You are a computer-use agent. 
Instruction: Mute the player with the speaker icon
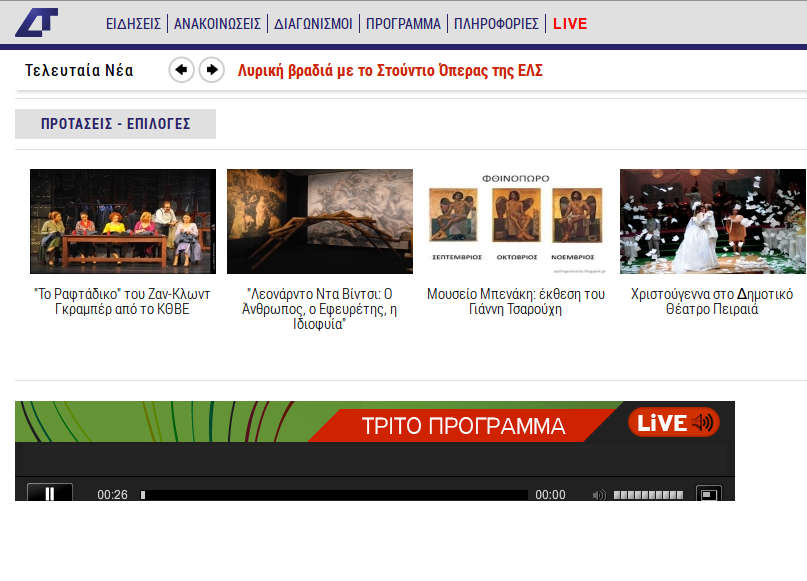599,495
